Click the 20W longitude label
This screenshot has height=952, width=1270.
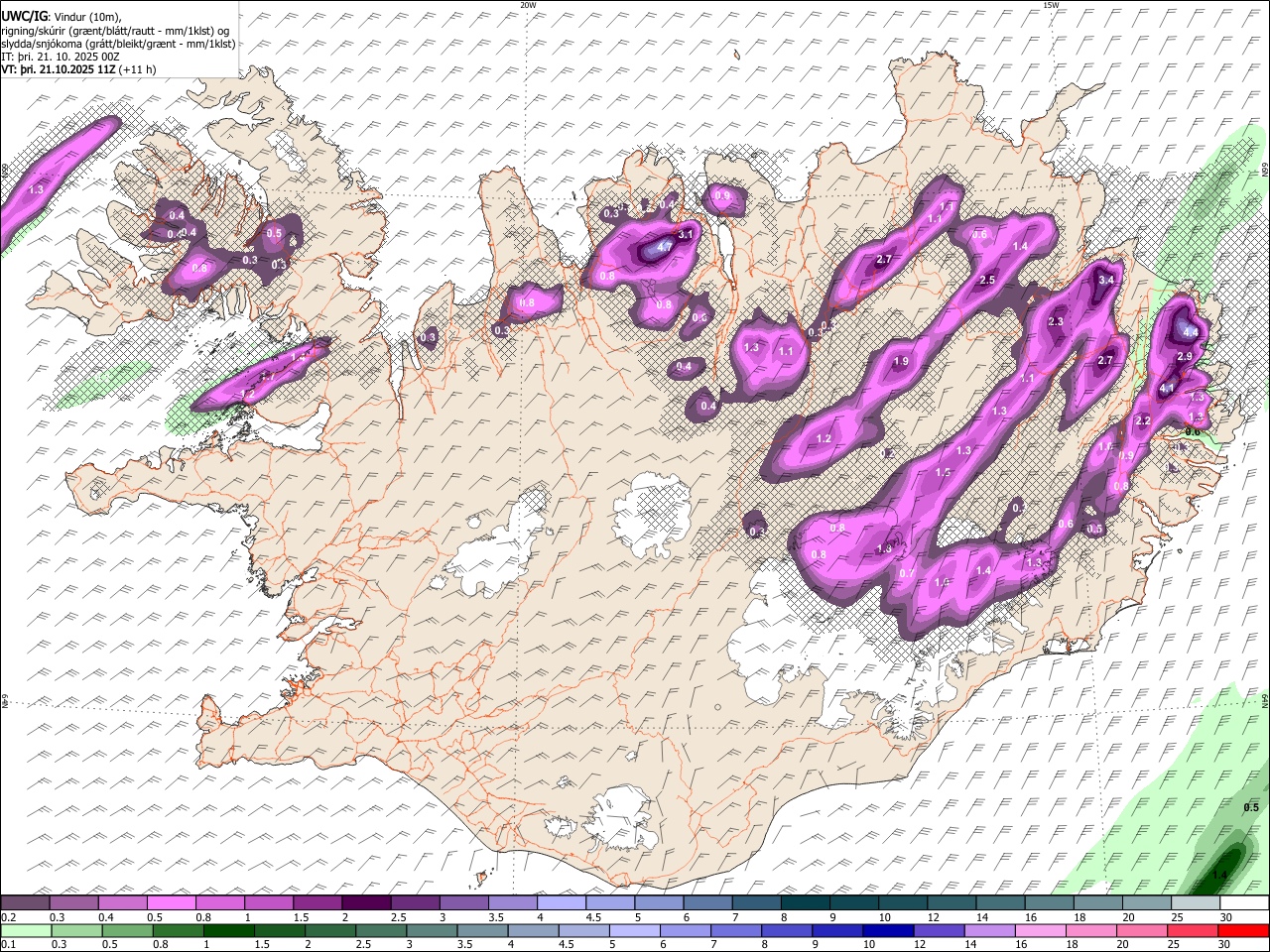click(x=528, y=5)
